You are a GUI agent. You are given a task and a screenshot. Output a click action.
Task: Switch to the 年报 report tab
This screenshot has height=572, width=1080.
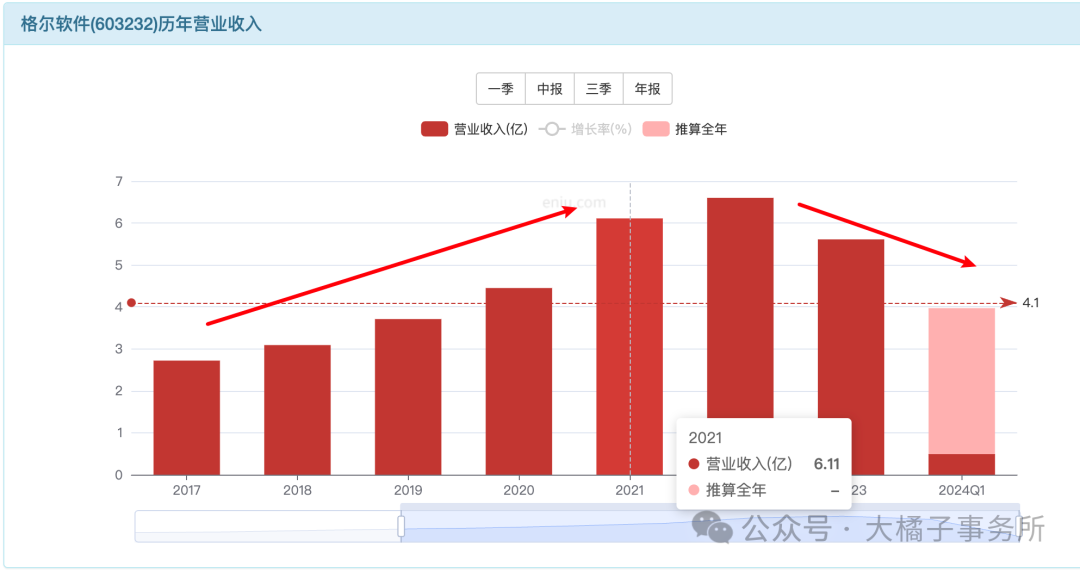(x=647, y=89)
